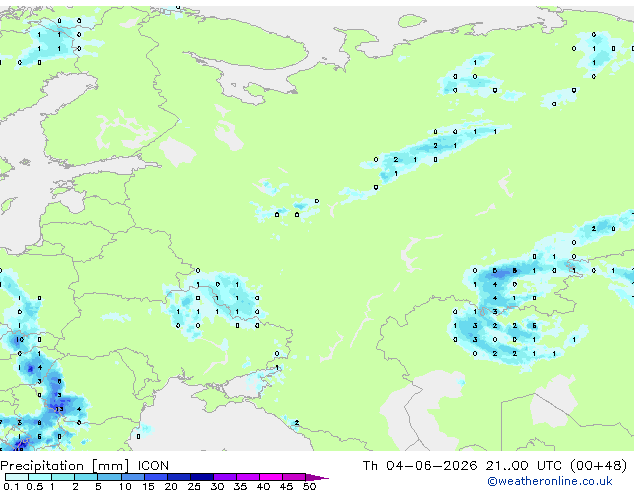
Task: Click the 0.1–0.5 mm palest legend swatch
Action: click(17, 477)
